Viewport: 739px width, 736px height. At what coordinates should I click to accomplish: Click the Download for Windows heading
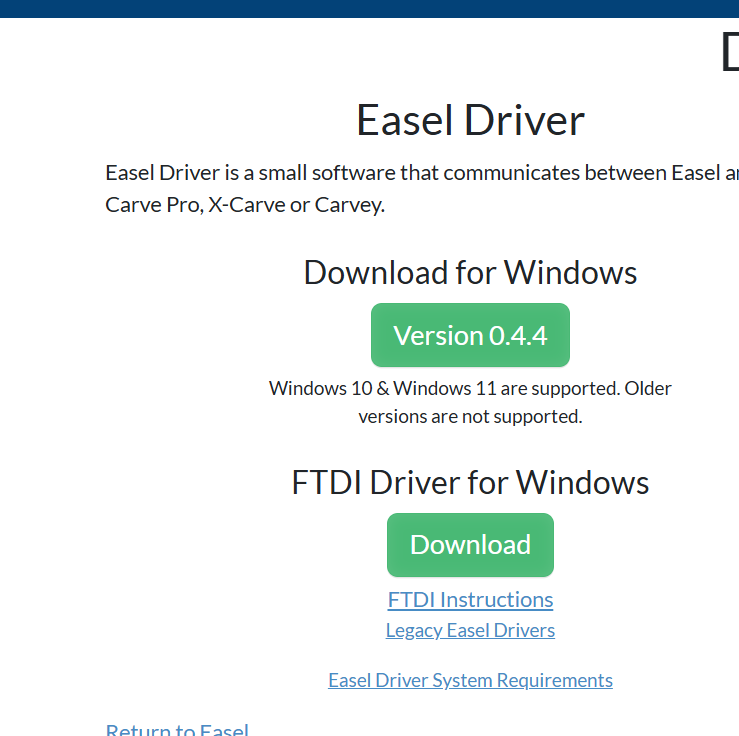470,272
